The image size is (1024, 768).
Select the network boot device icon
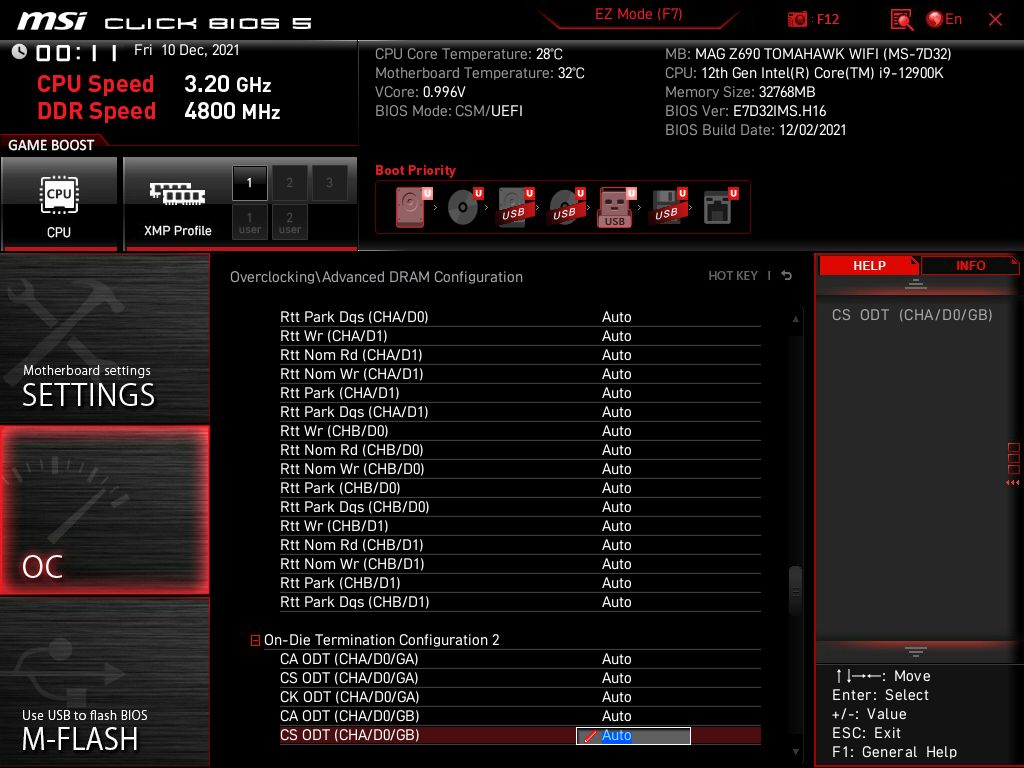(x=720, y=206)
